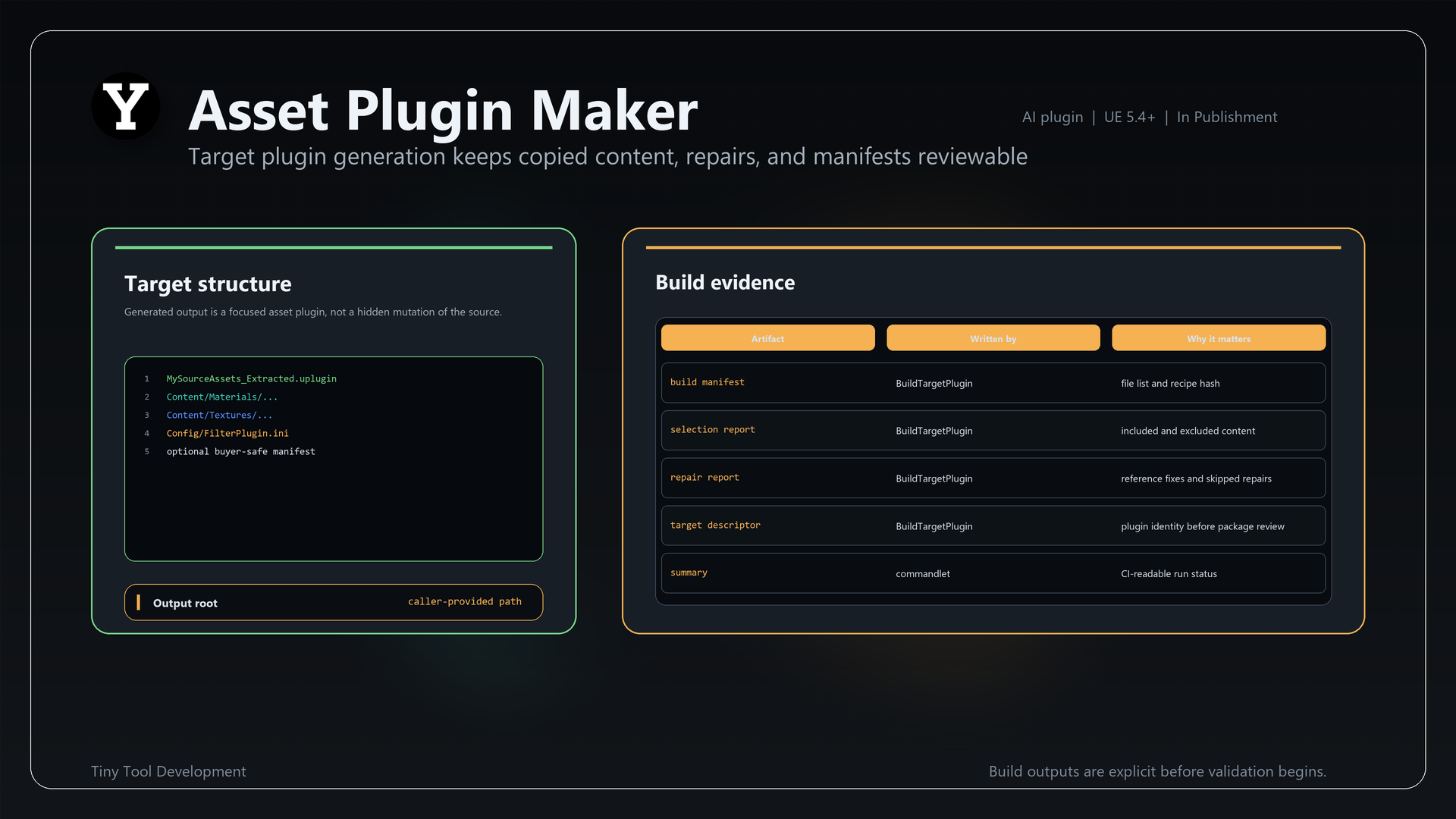The width and height of the screenshot is (1456, 819).
Task: Click the Why it matters column header
Action: [x=1219, y=338]
